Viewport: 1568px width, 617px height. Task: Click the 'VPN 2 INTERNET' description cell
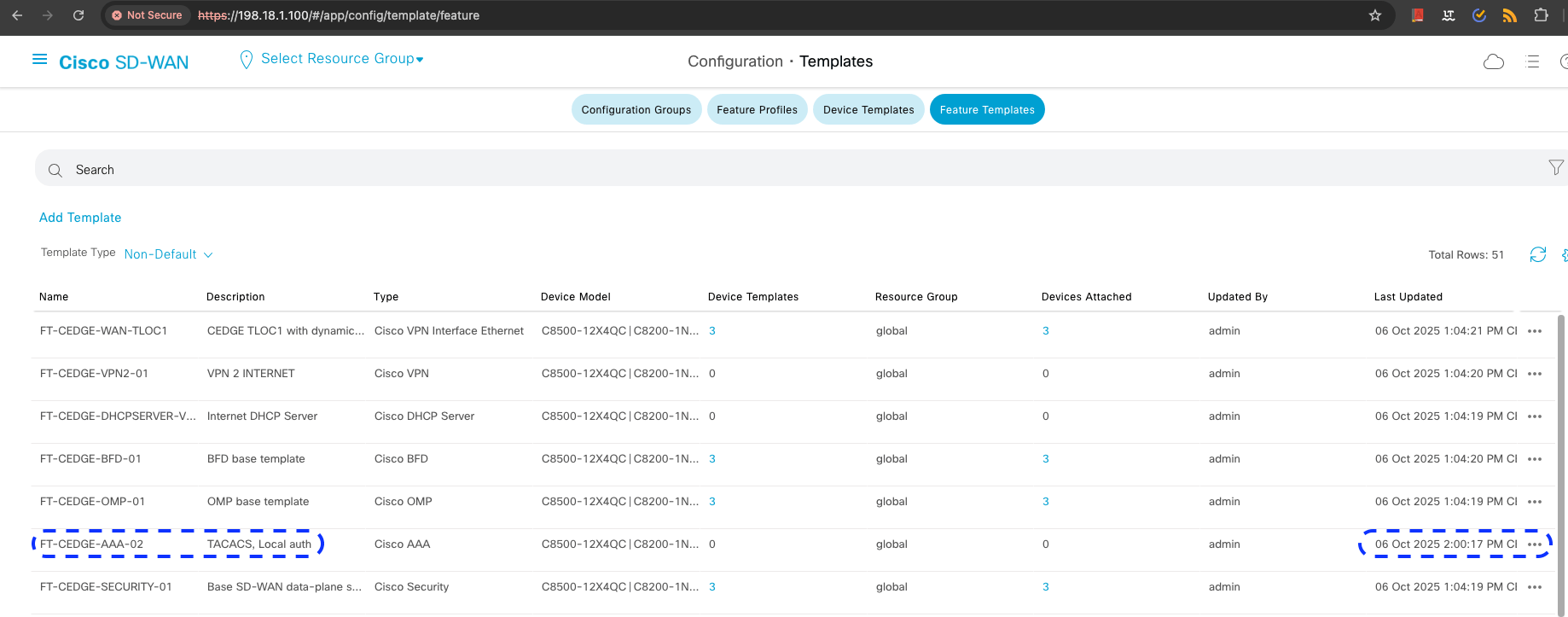pos(251,374)
